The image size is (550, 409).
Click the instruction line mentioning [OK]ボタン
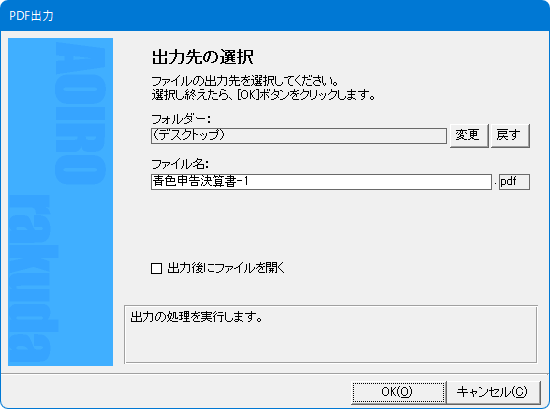coord(263,95)
